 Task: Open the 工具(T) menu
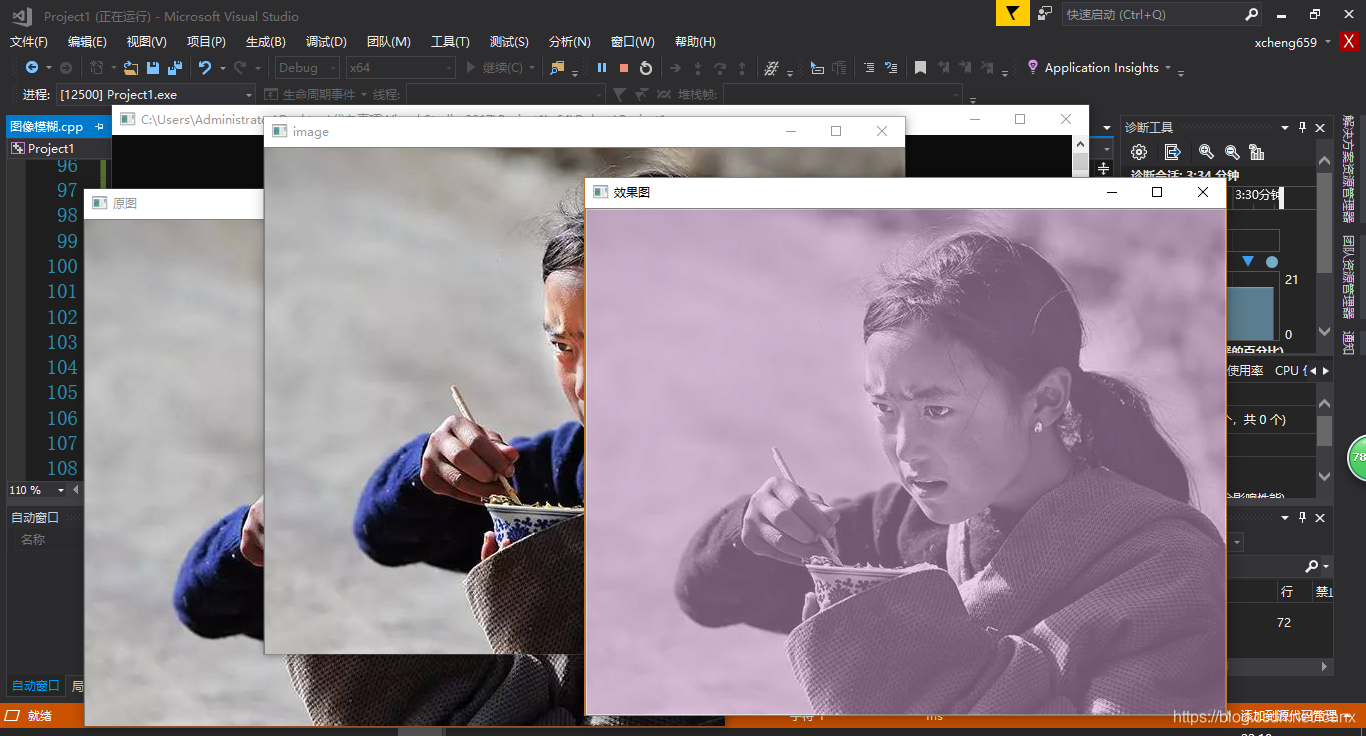pyautogui.click(x=450, y=42)
